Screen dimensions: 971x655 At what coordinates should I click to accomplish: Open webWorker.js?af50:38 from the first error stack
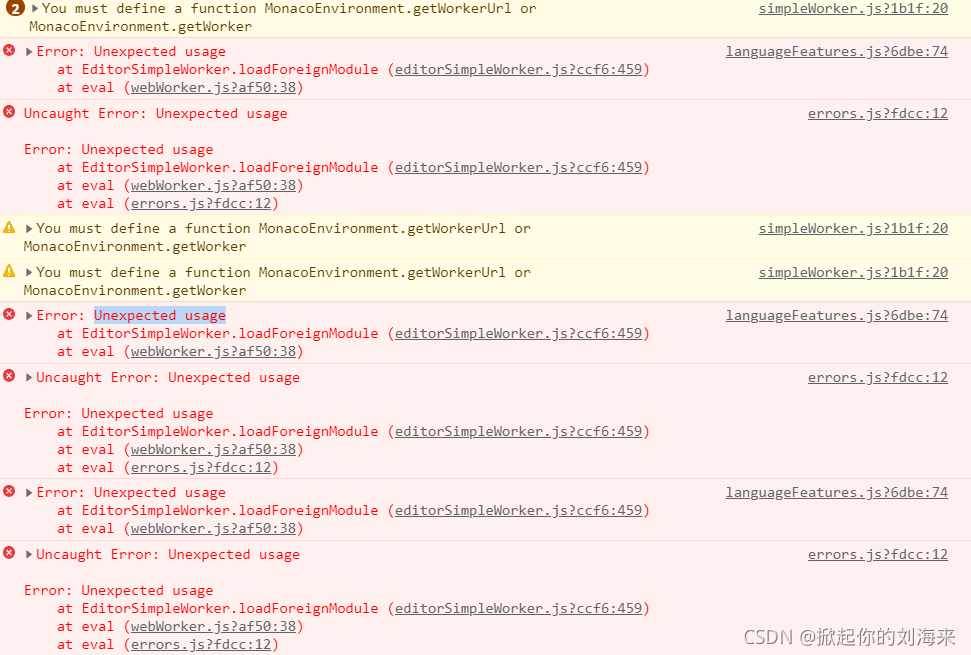216,87
